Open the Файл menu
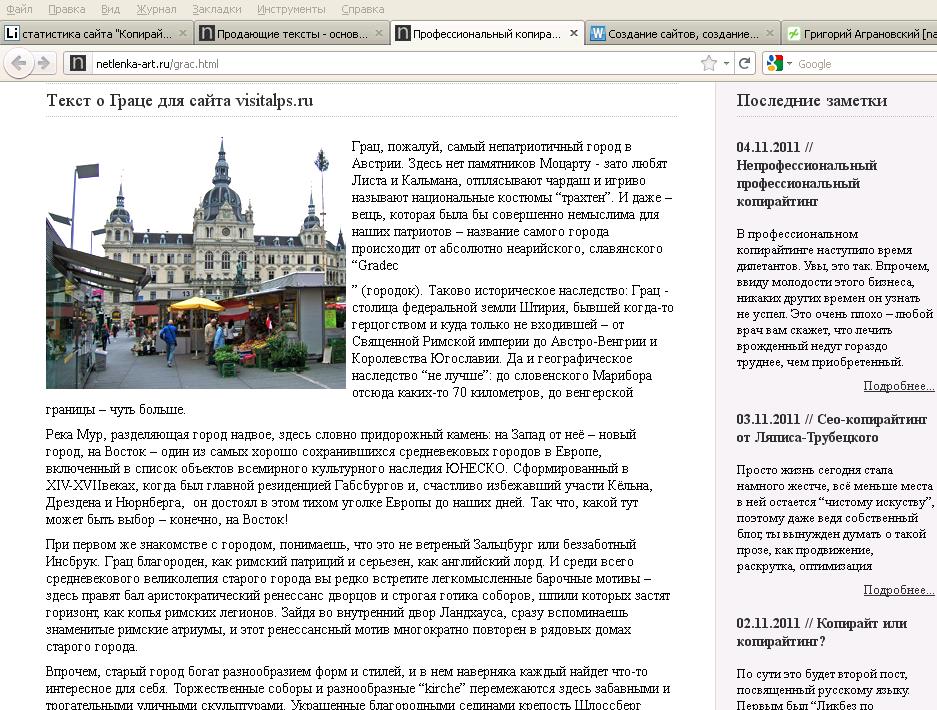 point(19,9)
